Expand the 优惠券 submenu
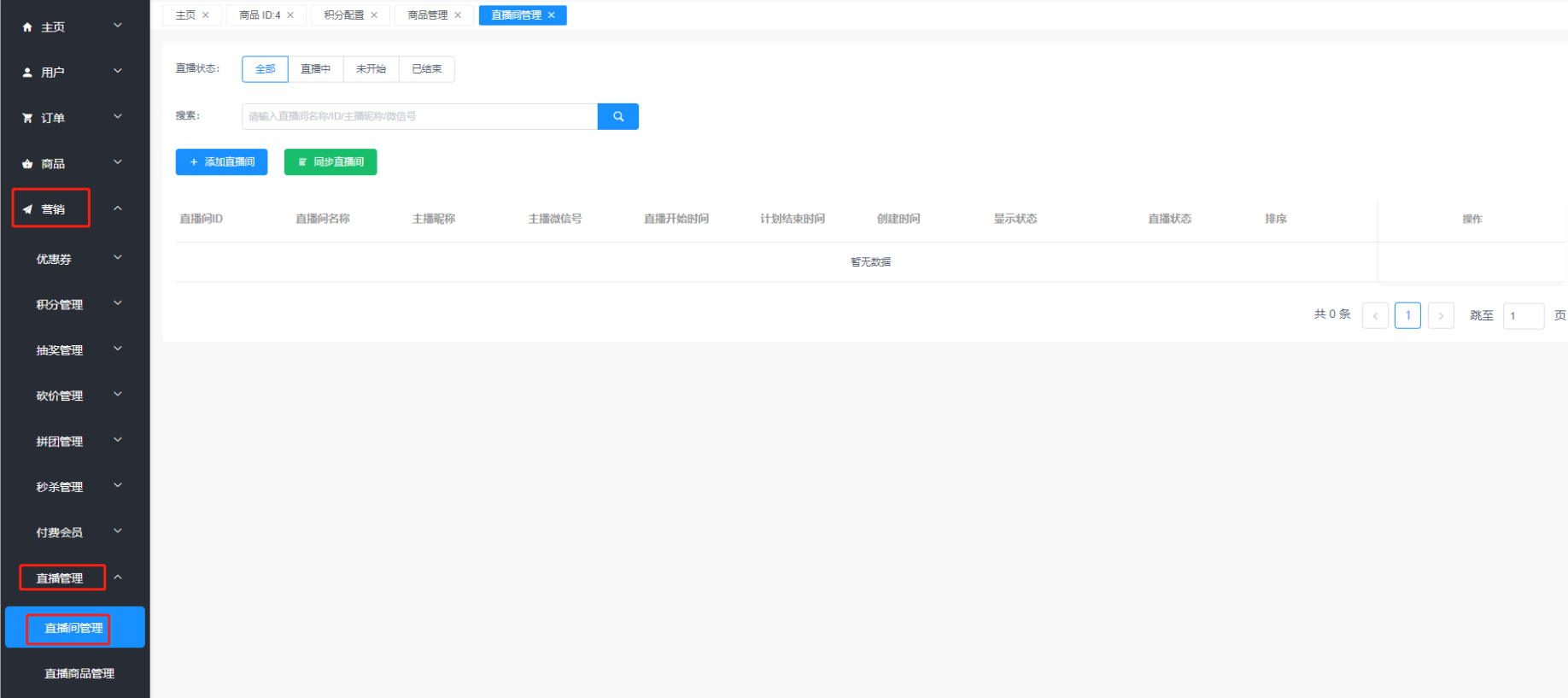 [x=118, y=258]
